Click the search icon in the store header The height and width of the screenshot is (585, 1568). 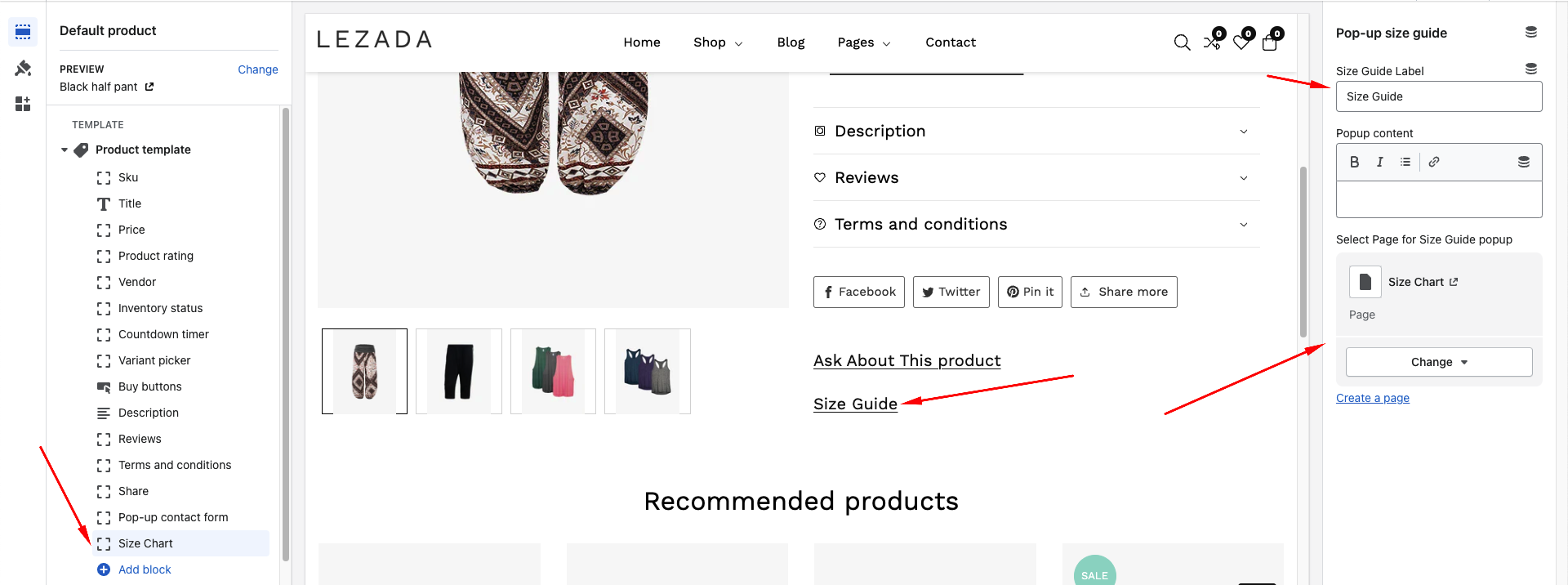click(1182, 42)
